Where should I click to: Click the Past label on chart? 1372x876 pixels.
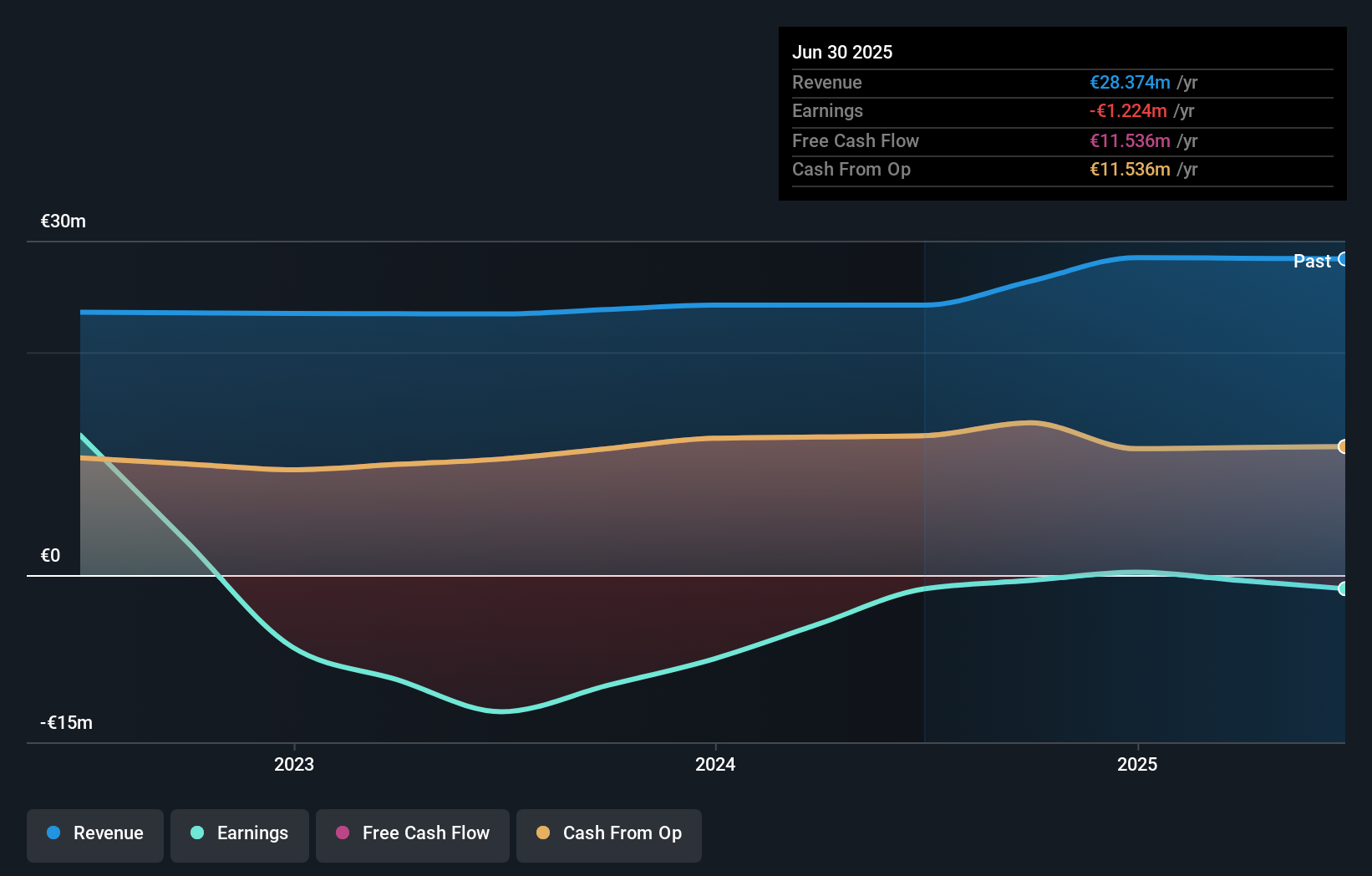[x=1312, y=261]
